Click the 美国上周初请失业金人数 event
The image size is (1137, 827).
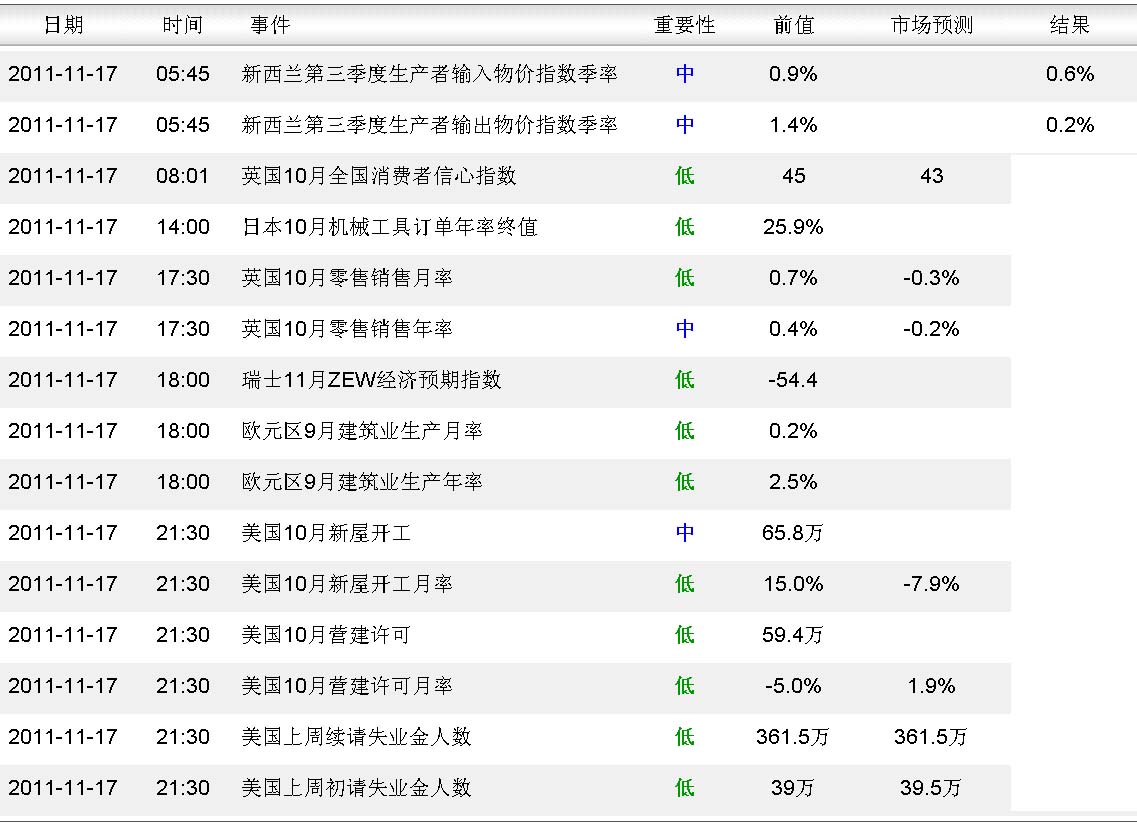[x=357, y=788]
